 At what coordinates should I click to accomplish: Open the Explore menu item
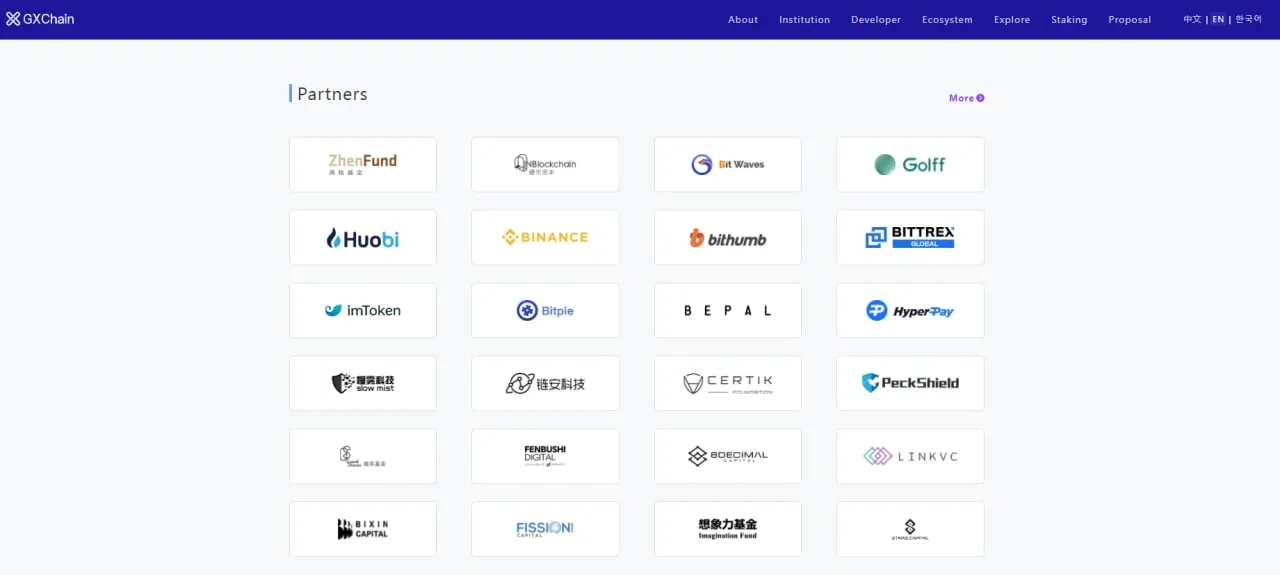pyautogui.click(x=1012, y=20)
